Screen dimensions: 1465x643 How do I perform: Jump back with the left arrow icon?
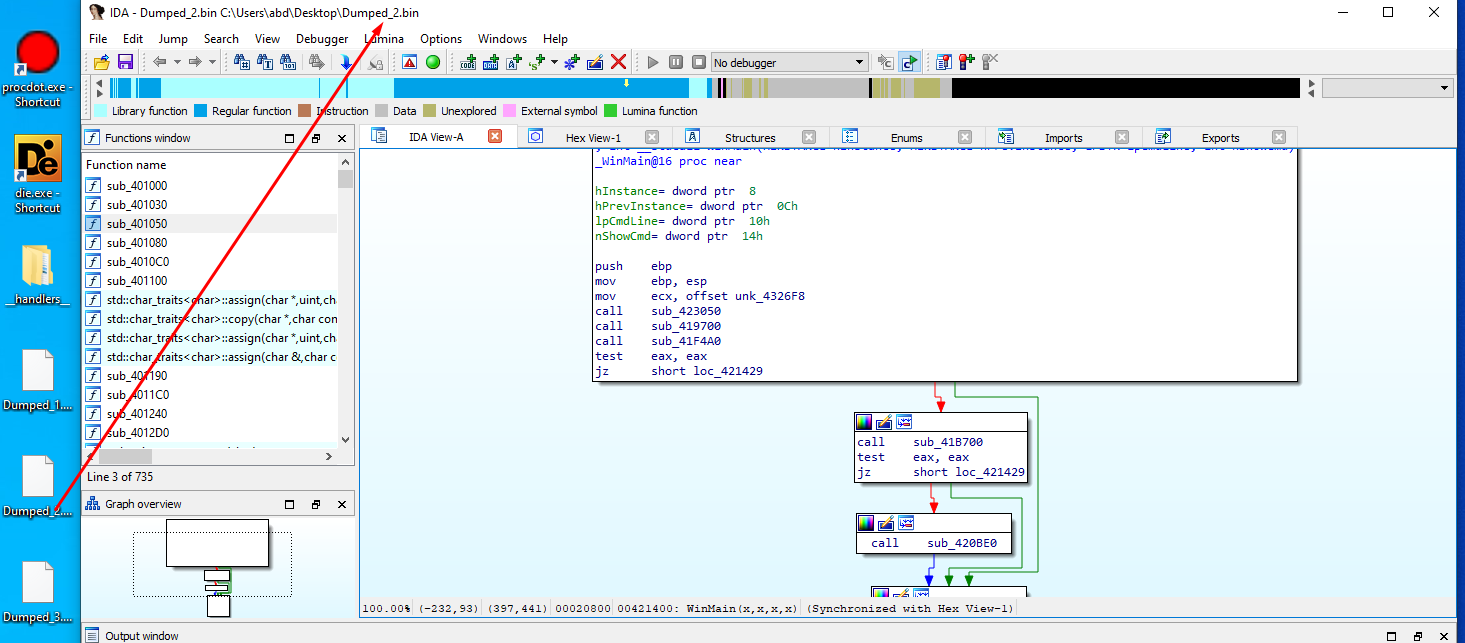(x=160, y=62)
